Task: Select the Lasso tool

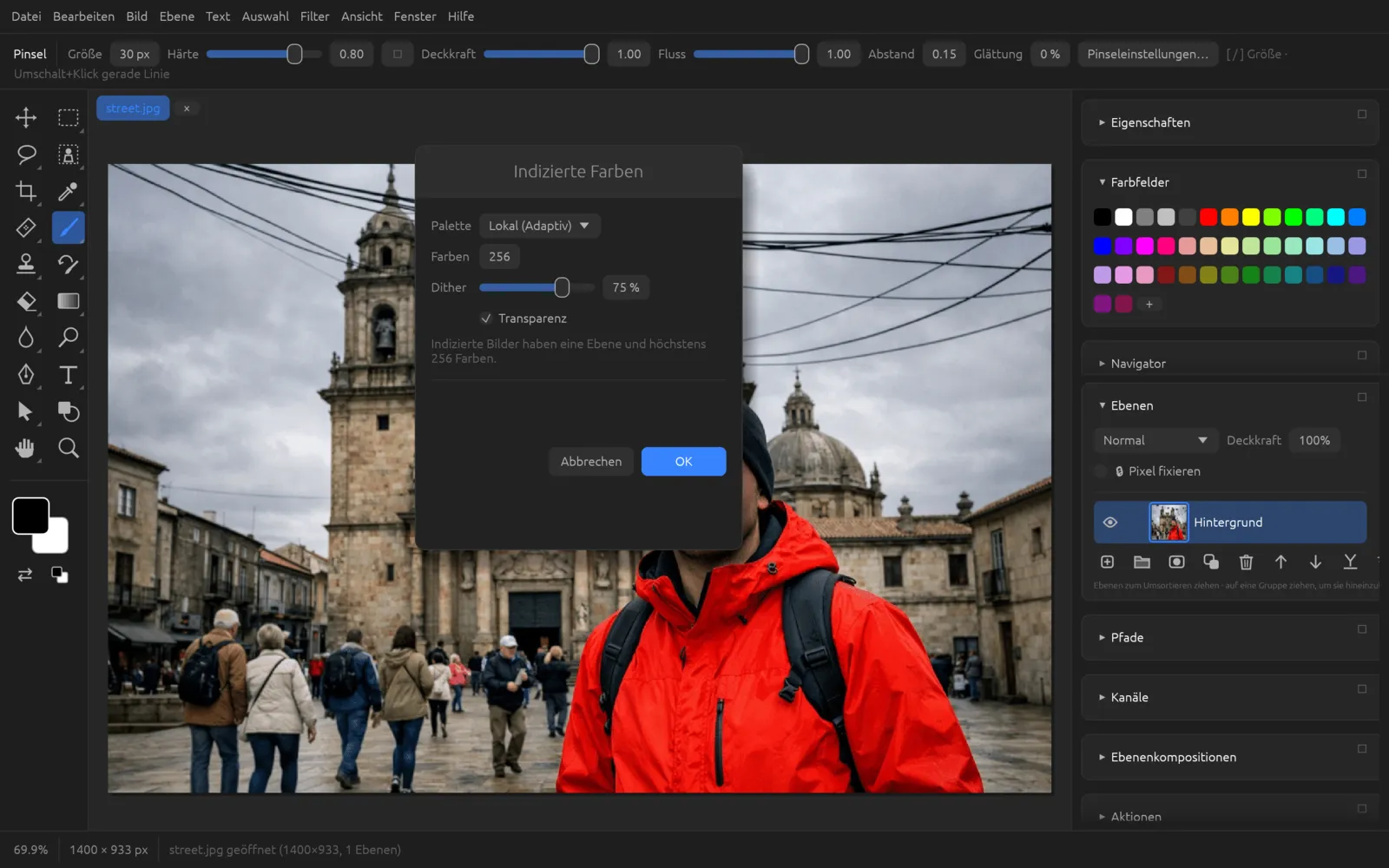Action: (26, 155)
